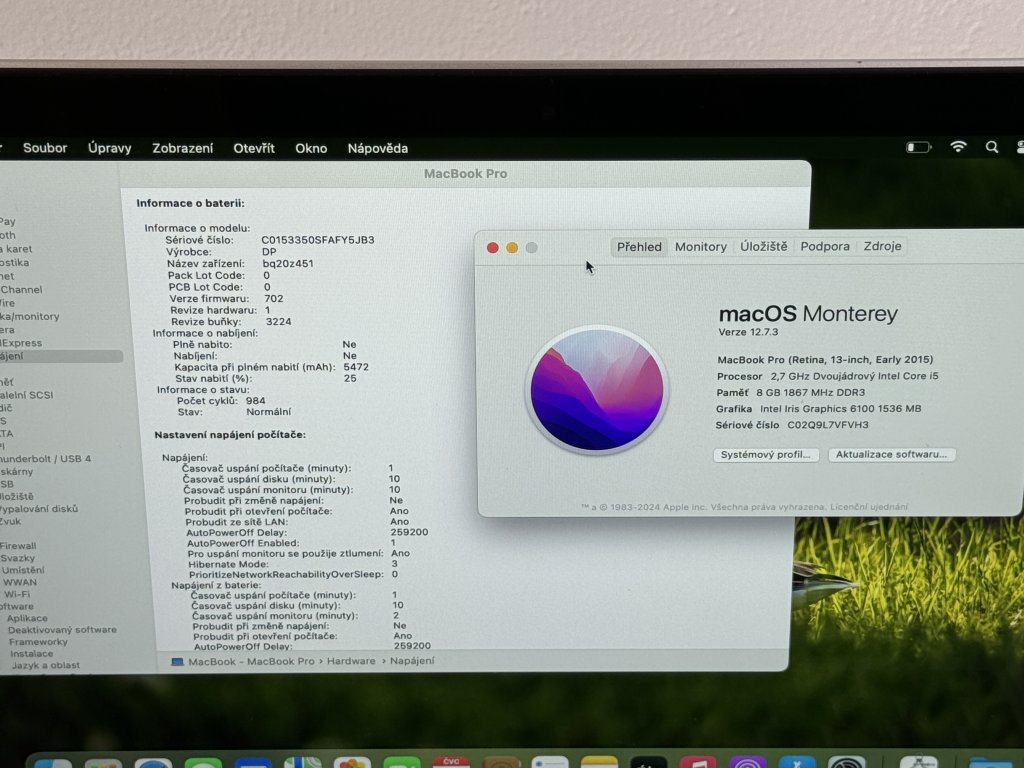
Task: Select Grafika/monitory entry in sidebar
Action: point(30,316)
